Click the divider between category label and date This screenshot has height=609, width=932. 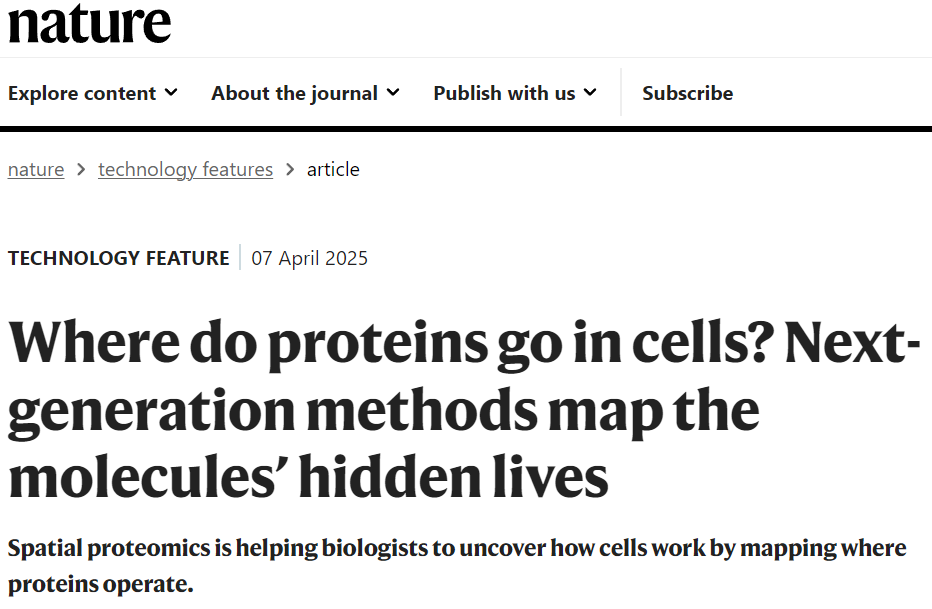tap(240, 258)
